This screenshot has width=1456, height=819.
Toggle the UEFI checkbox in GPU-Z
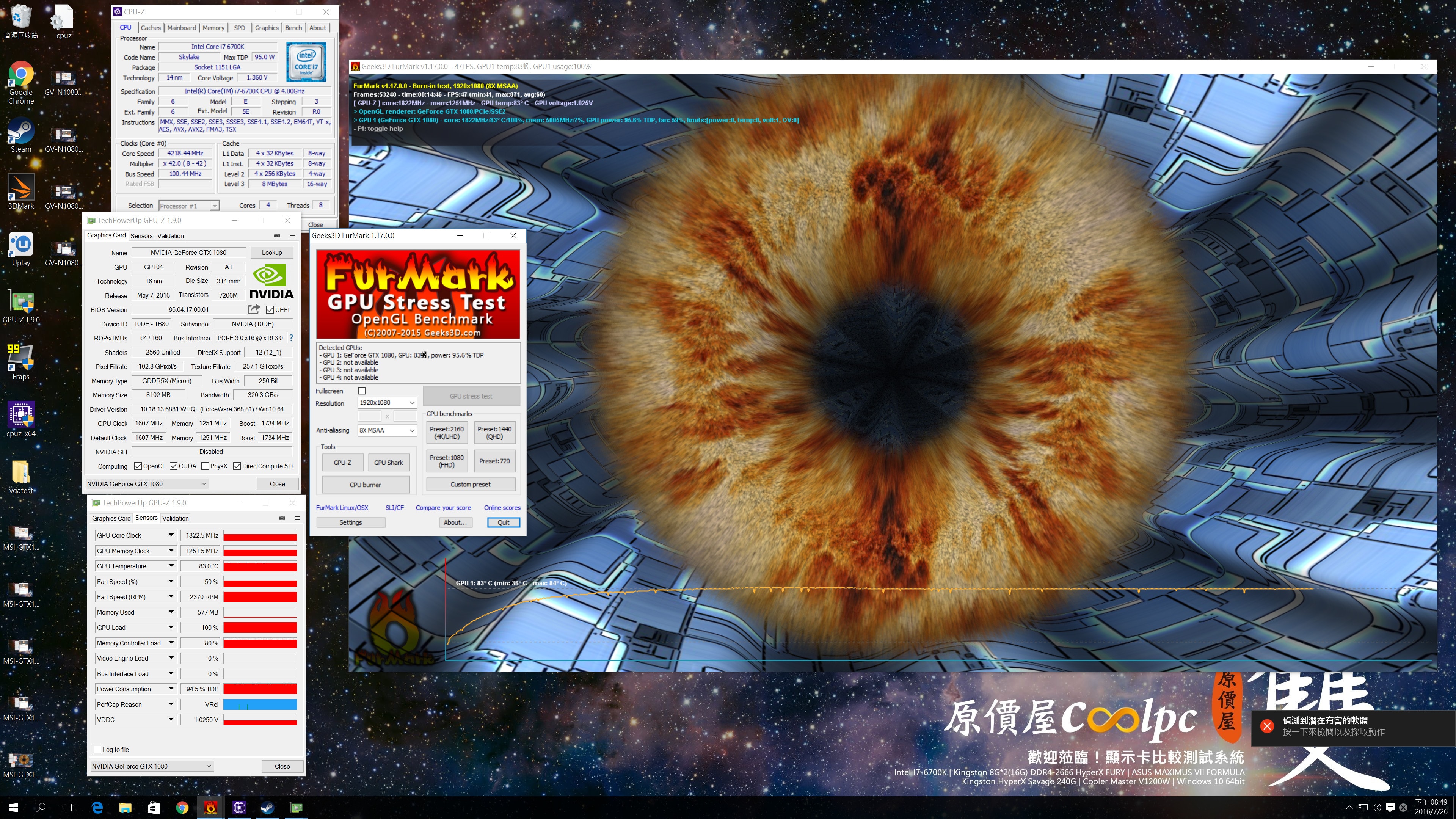coord(270,310)
